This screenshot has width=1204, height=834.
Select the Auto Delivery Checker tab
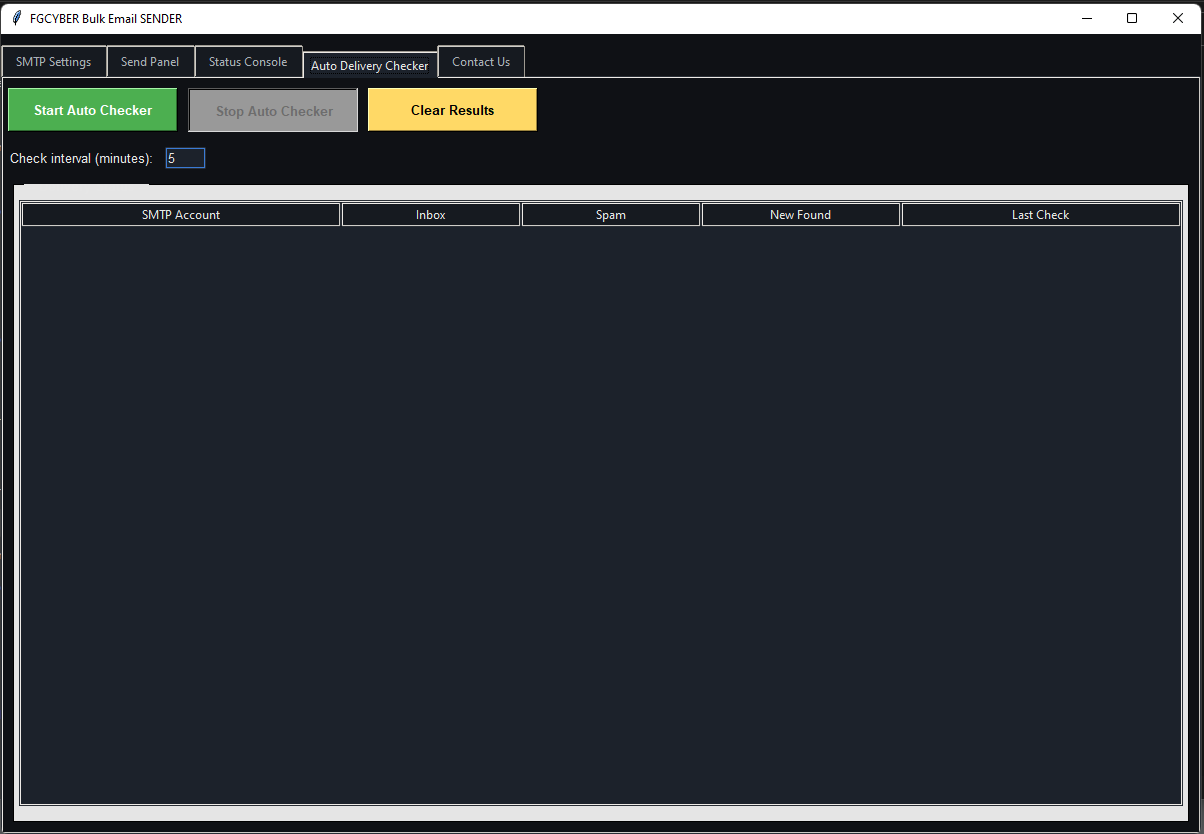pos(370,66)
